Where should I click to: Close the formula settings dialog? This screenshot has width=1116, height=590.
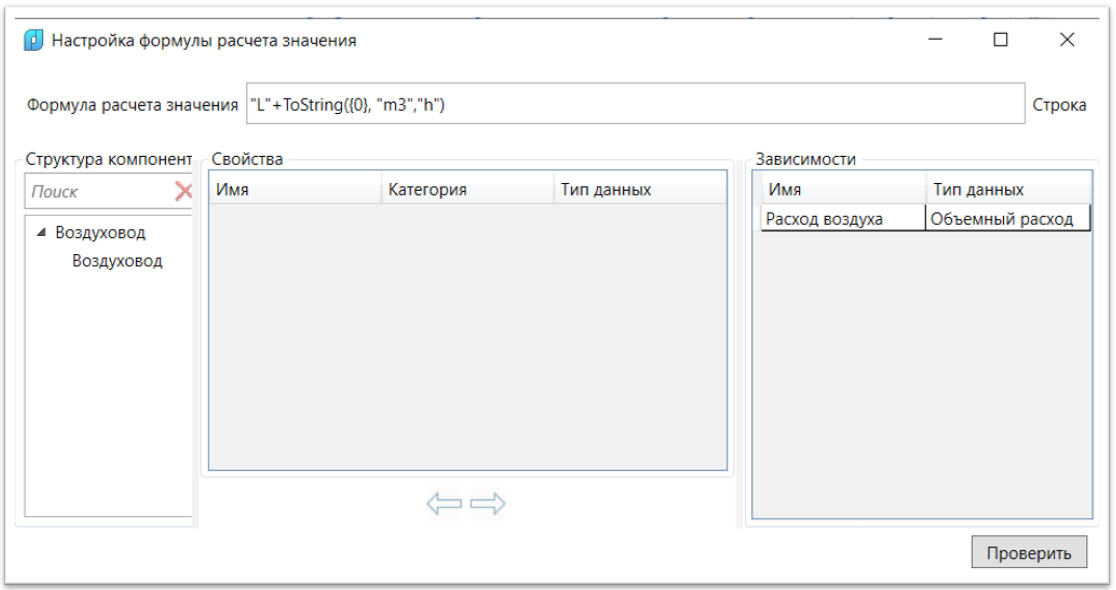(1066, 40)
